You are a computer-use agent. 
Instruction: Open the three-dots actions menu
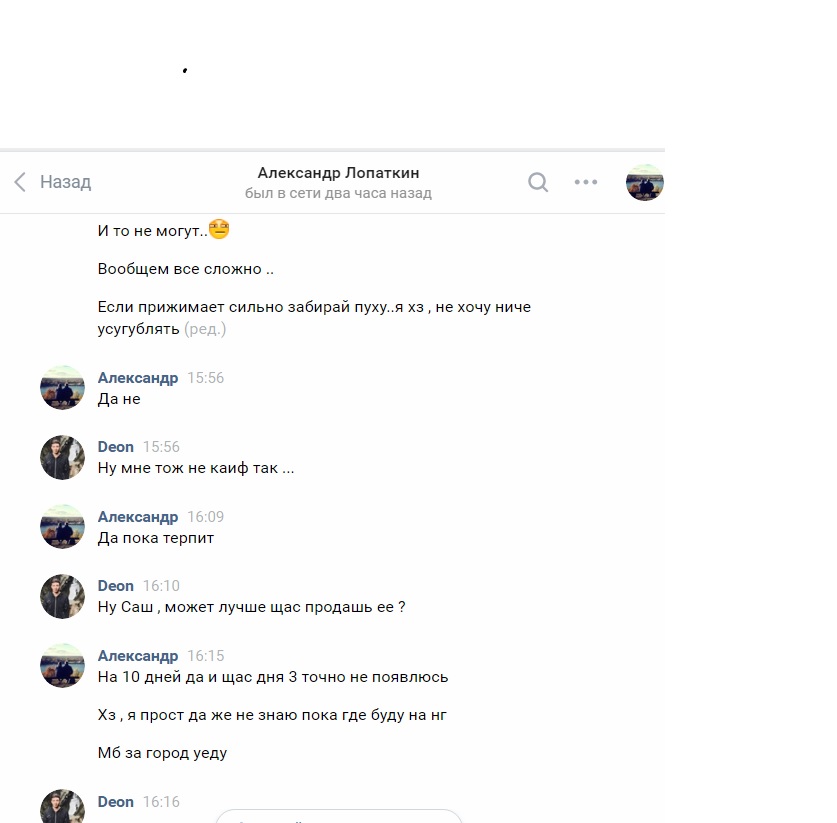(586, 182)
